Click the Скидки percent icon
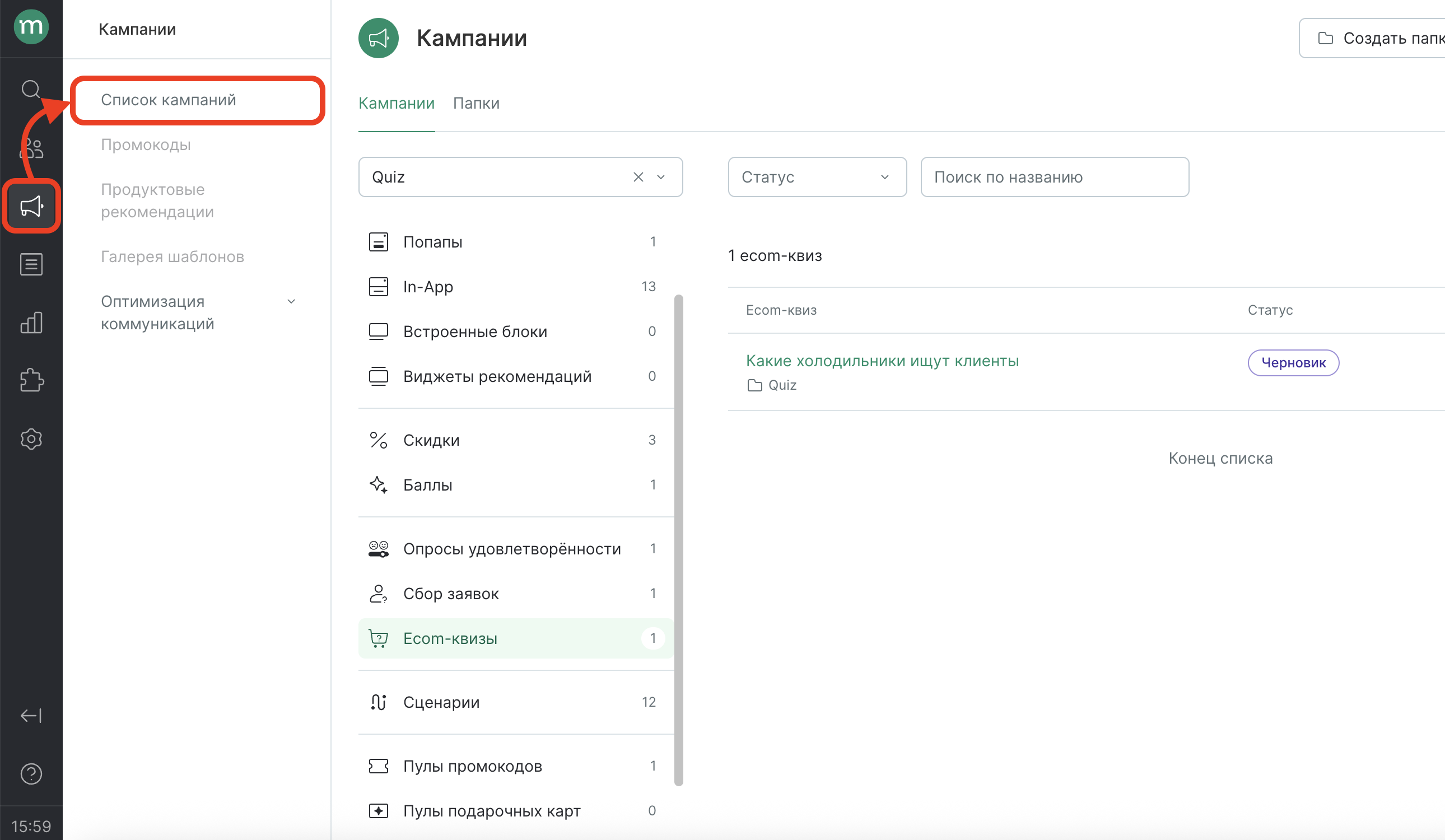 [379, 440]
